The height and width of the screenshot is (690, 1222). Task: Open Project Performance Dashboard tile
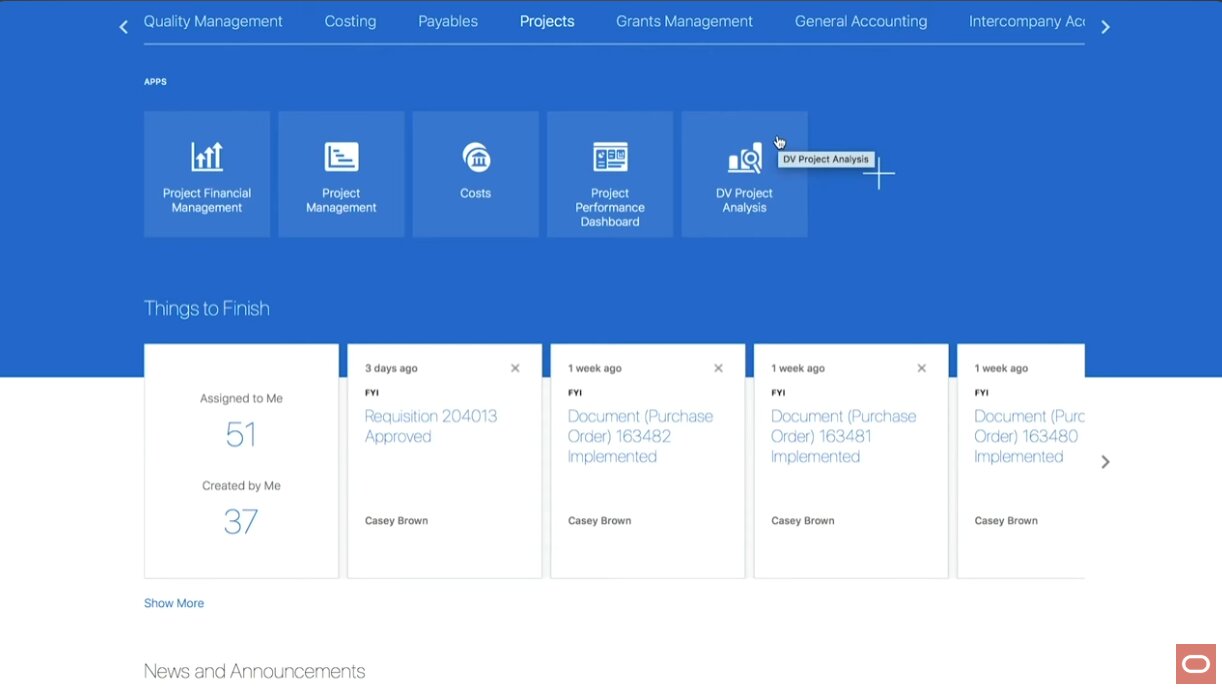[610, 174]
